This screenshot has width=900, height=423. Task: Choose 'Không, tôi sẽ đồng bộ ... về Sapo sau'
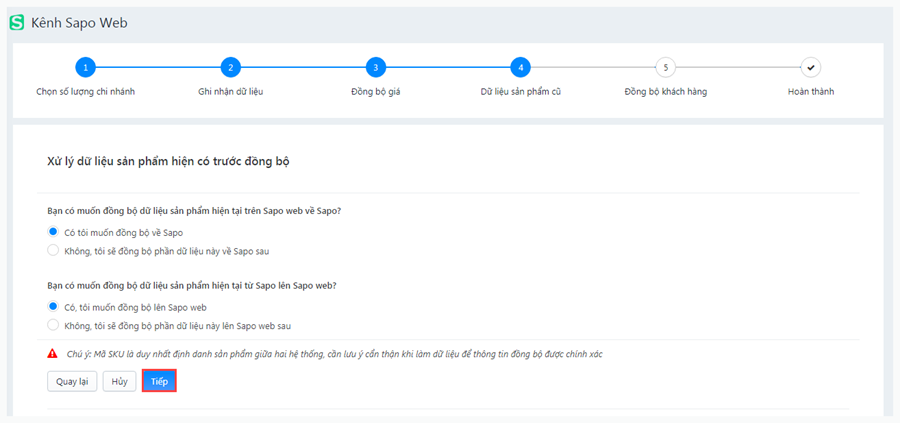(53, 250)
